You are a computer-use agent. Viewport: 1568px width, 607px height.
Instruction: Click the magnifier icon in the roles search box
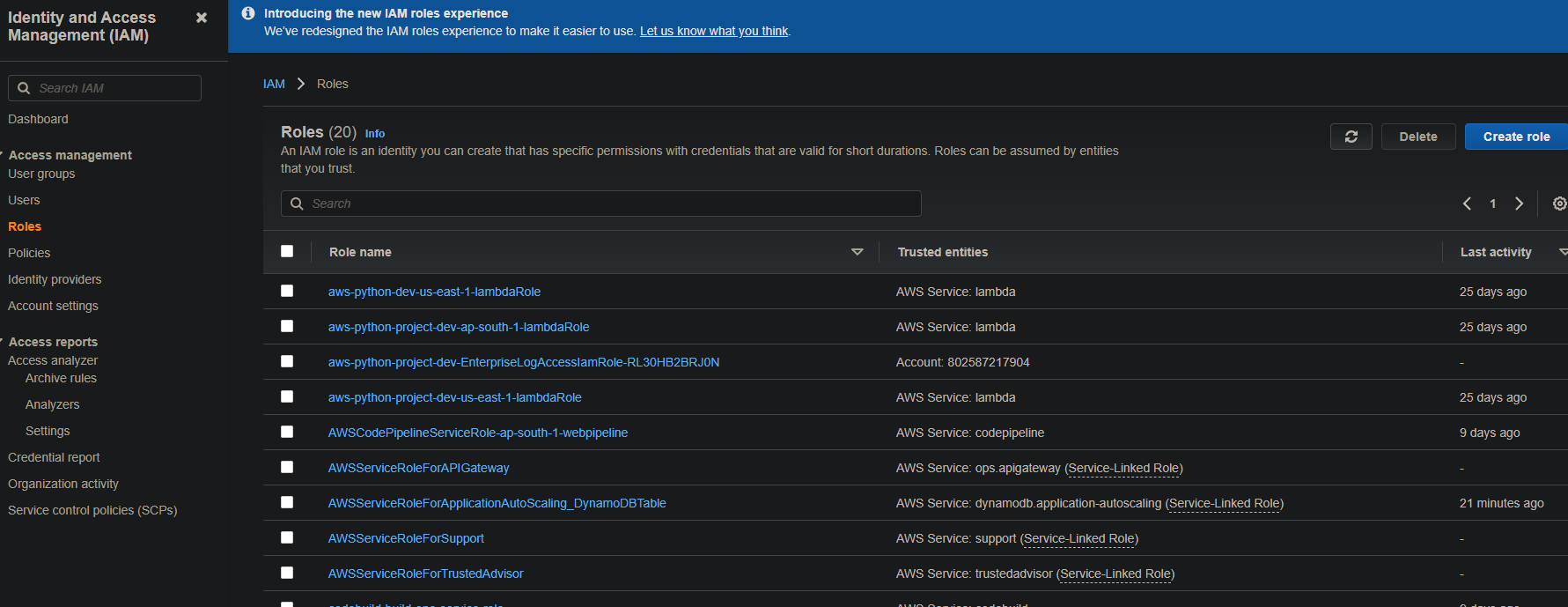pos(297,204)
